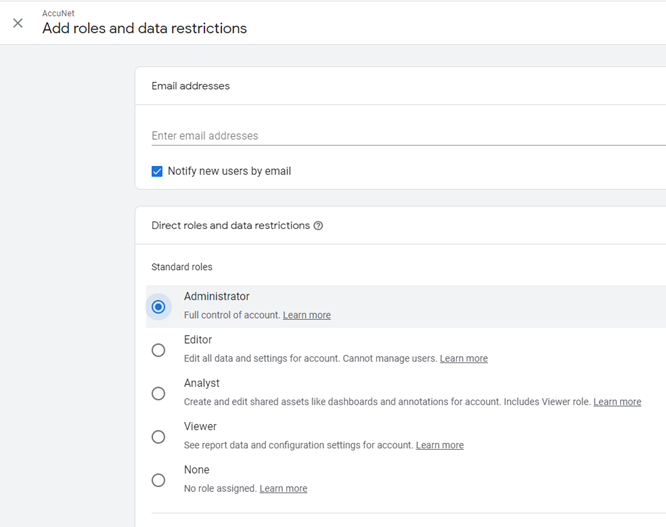Image resolution: width=666 pixels, height=527 pixels.
Task: Click the Notify new users label text
Action: click(229, 171)
